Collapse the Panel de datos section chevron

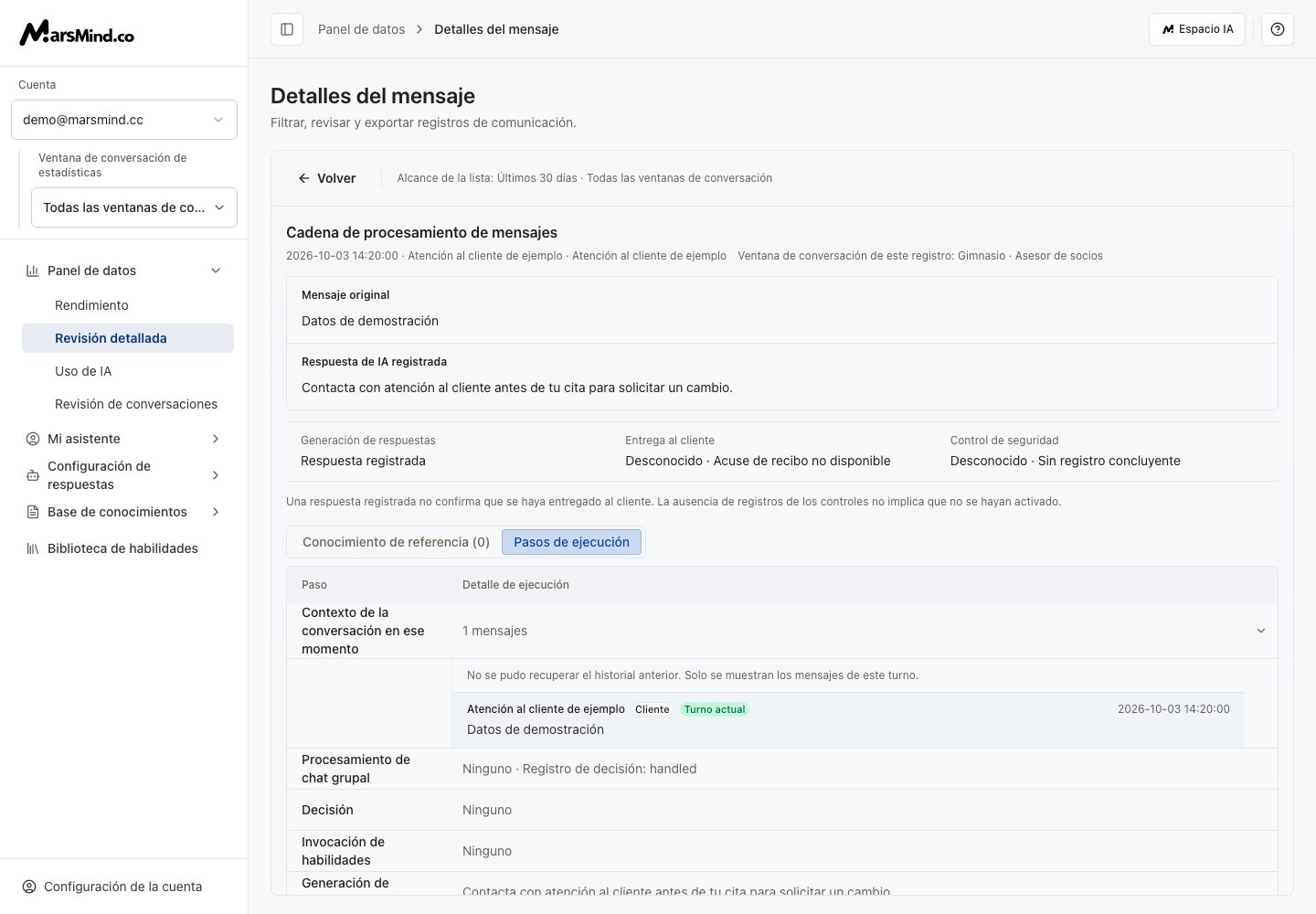(x=216, y=271)
